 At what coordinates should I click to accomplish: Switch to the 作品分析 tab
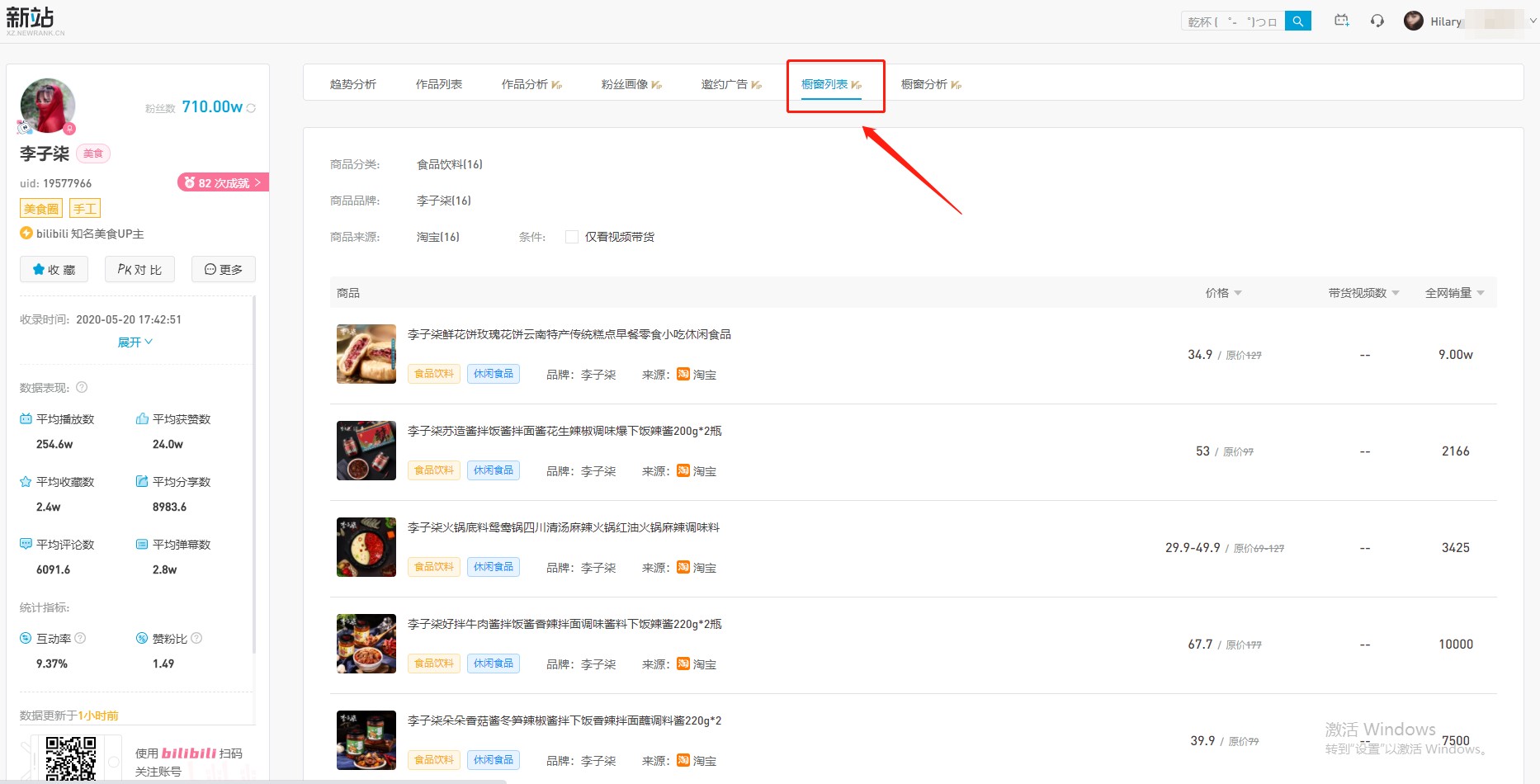[x=531, y=84]
